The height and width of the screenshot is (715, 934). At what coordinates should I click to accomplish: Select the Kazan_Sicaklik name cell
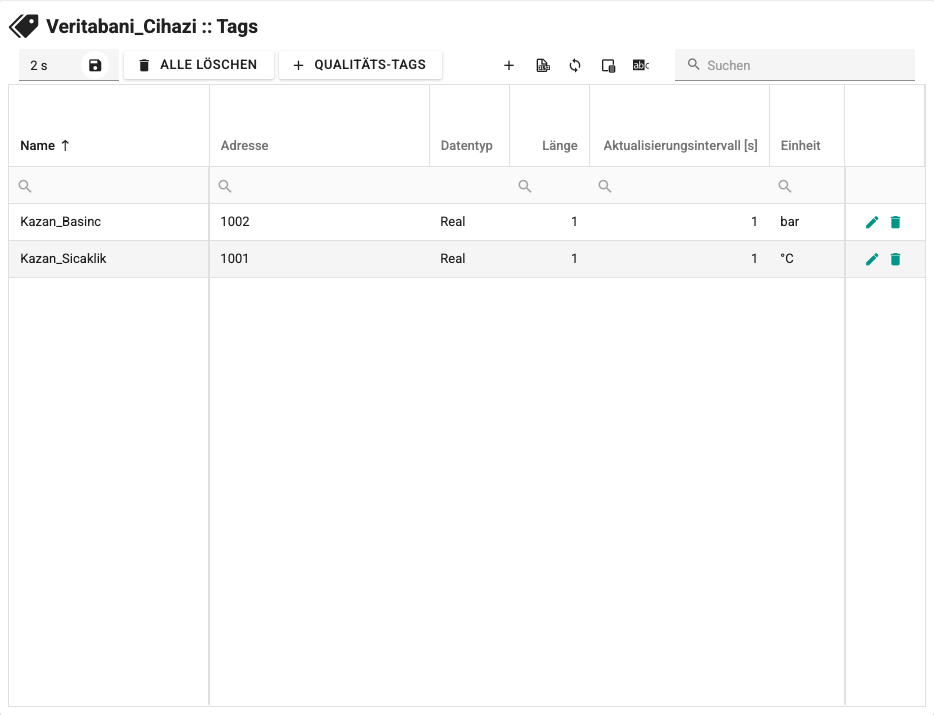(x=108, y=259)
